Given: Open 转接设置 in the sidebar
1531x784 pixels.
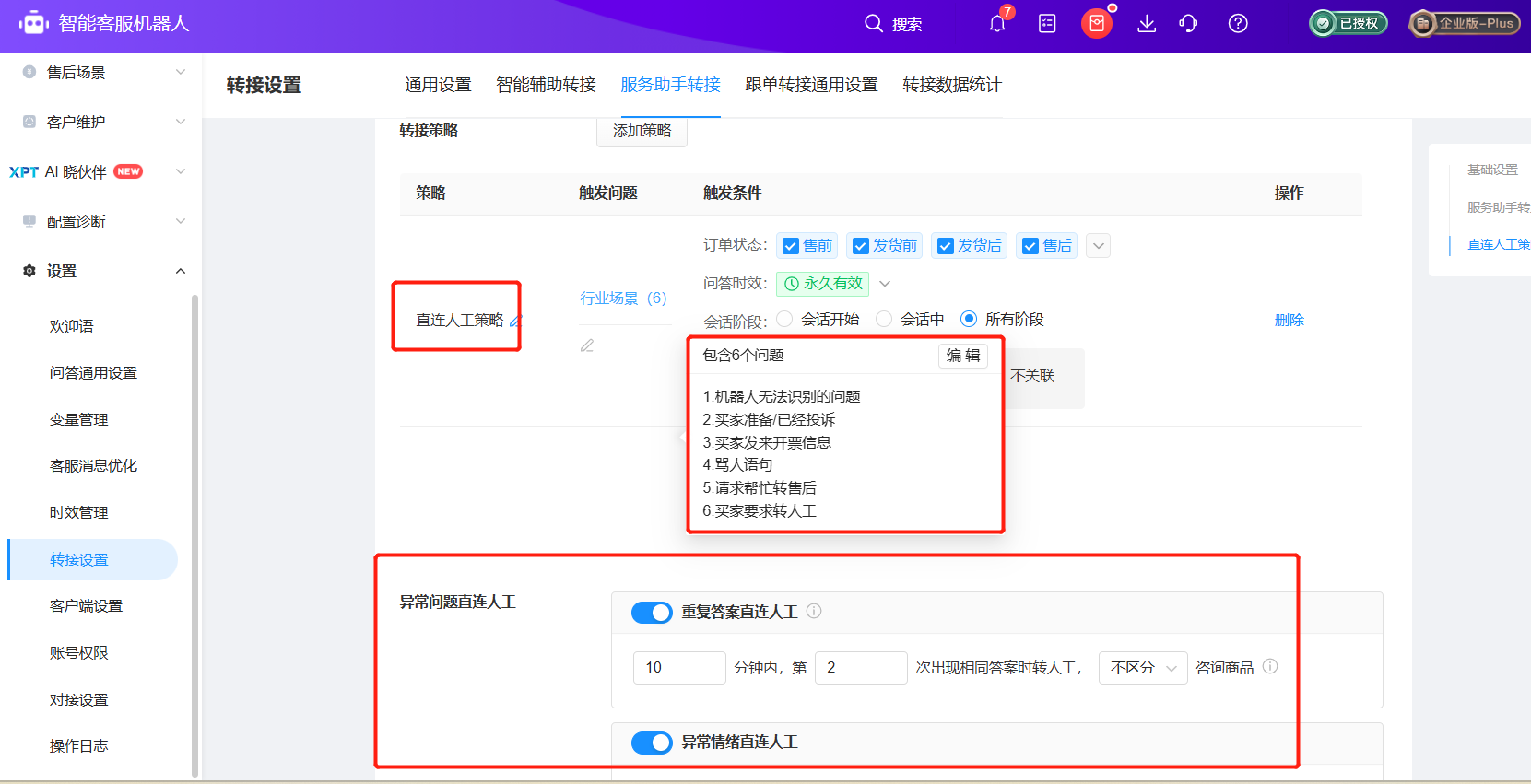Looking at the screenshot, I should coord(92,559).
